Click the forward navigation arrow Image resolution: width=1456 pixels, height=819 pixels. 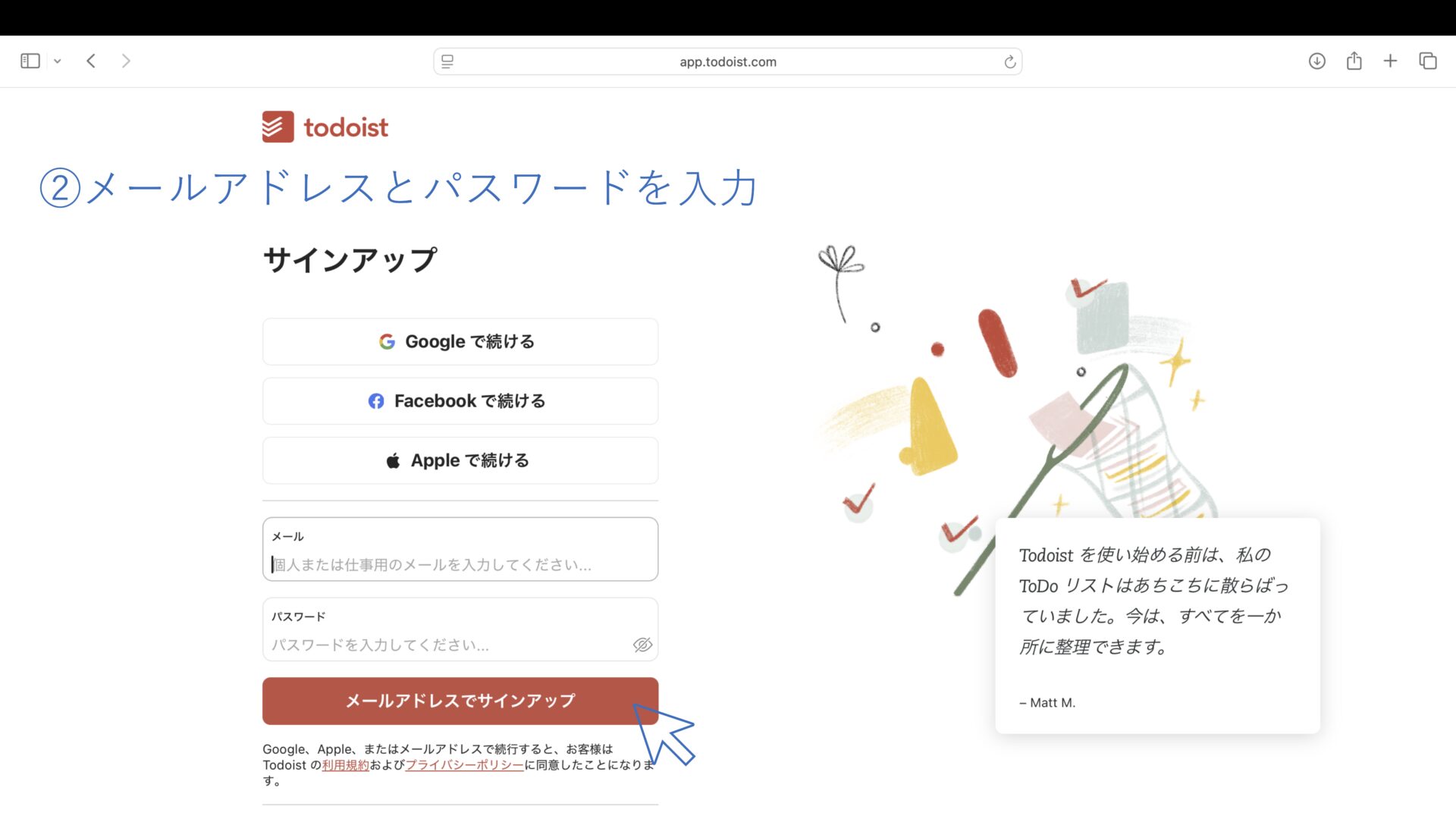click(x=126, y=61)
